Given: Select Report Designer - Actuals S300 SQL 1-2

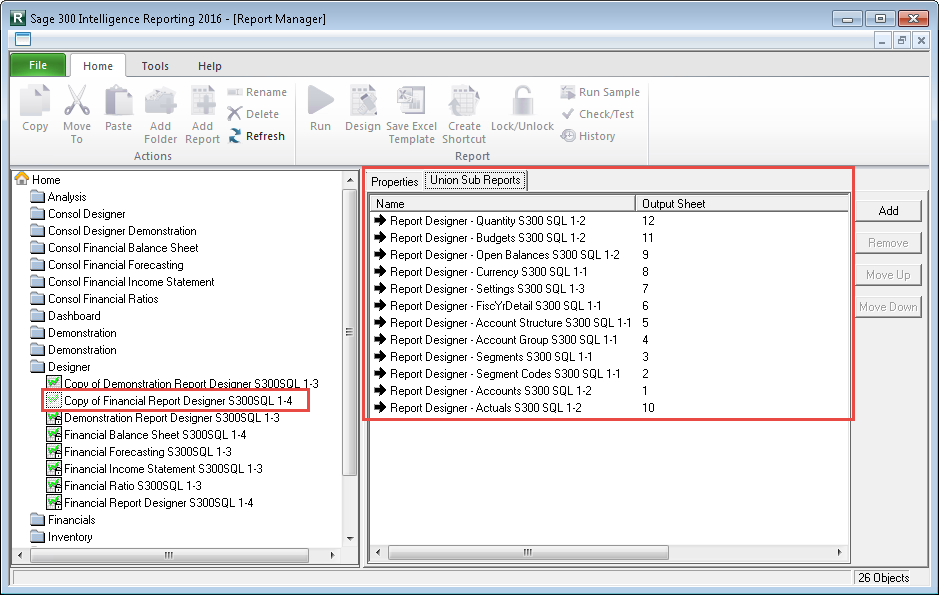Looking at the screenshot, I should click(477, 408).
